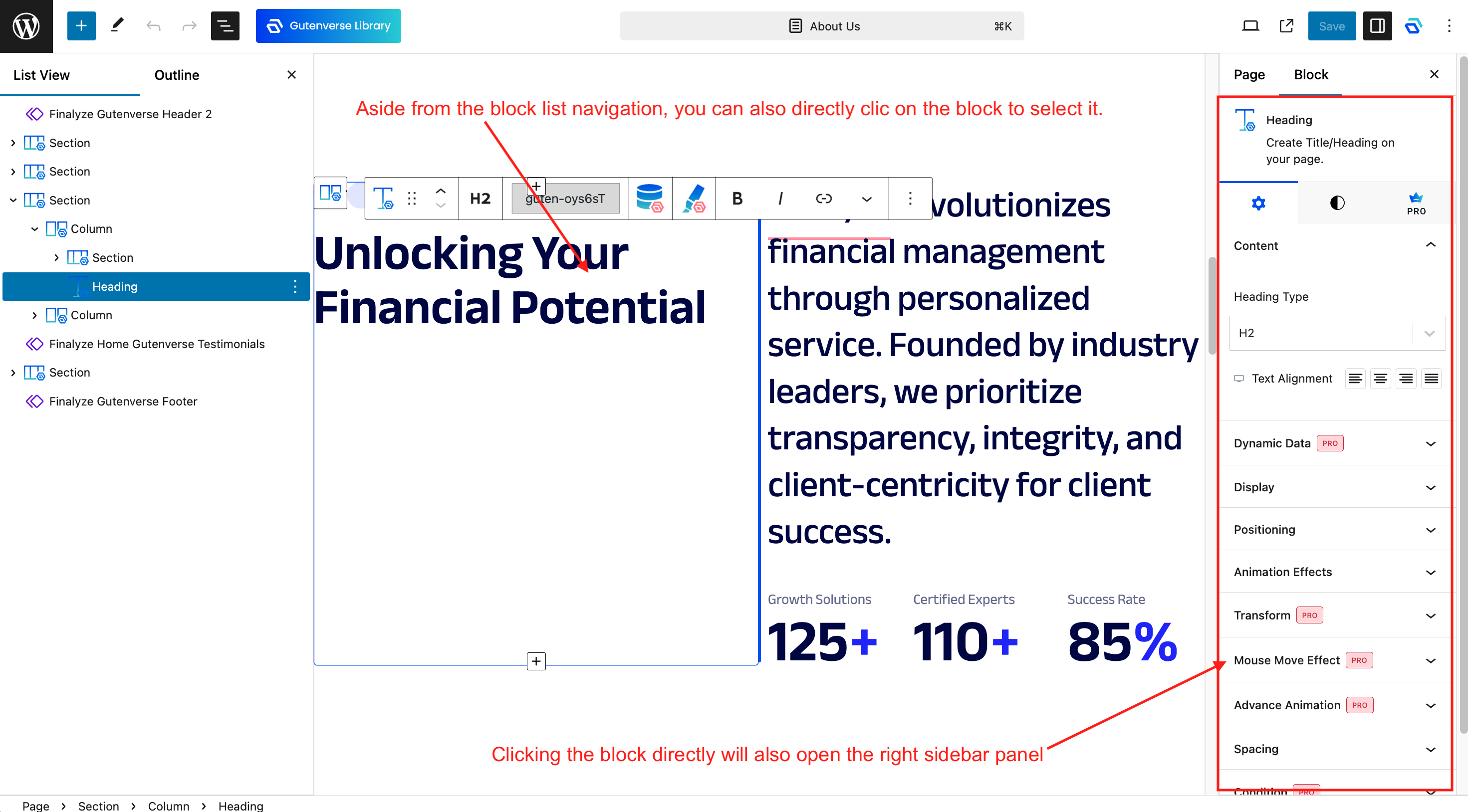
Task: Click the dynamic data database icon
Action: (650, 199)
